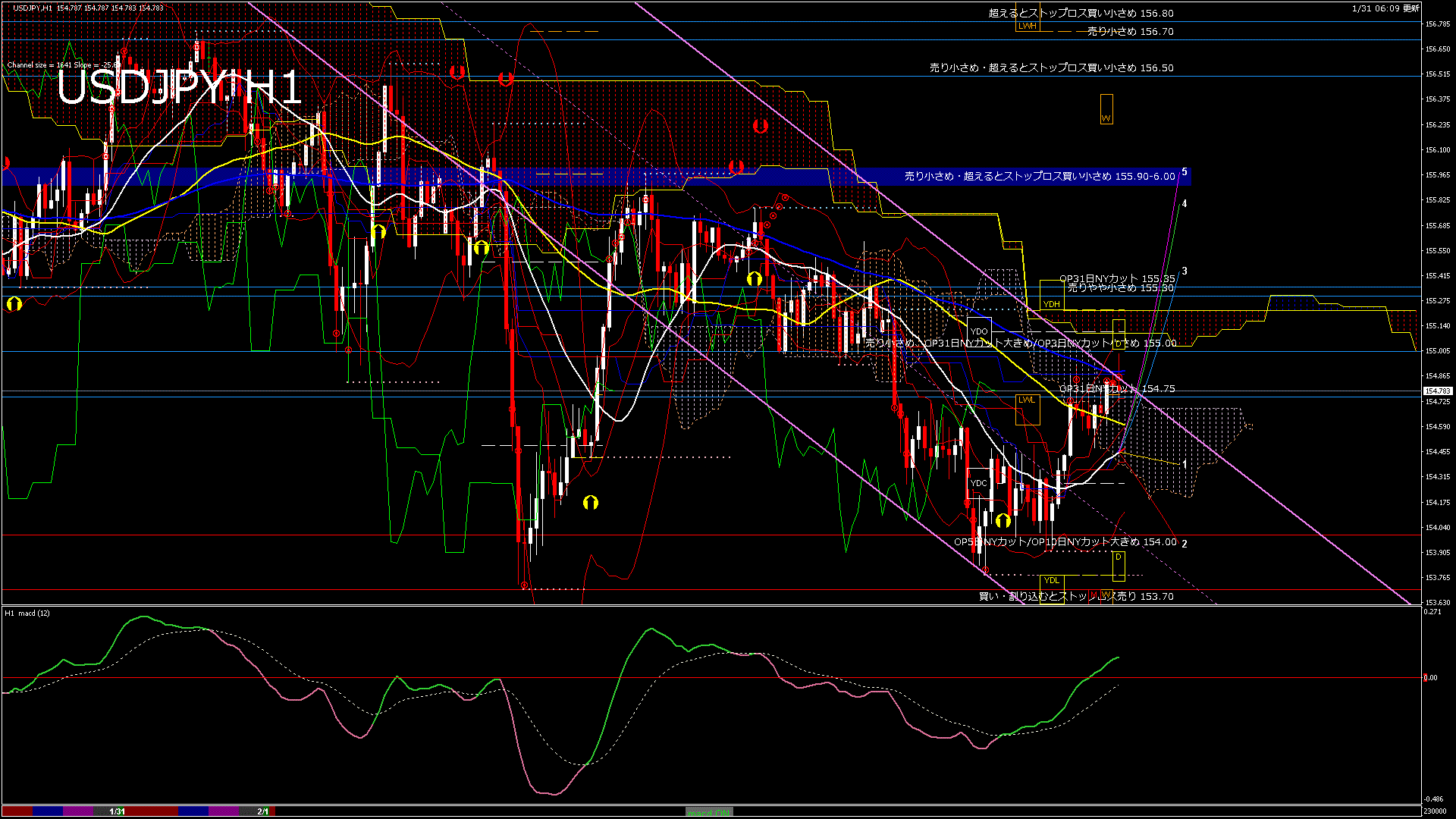Select the YDL box label
Viewport: 1456px width, 819px height.
[x=1051, y=580]
